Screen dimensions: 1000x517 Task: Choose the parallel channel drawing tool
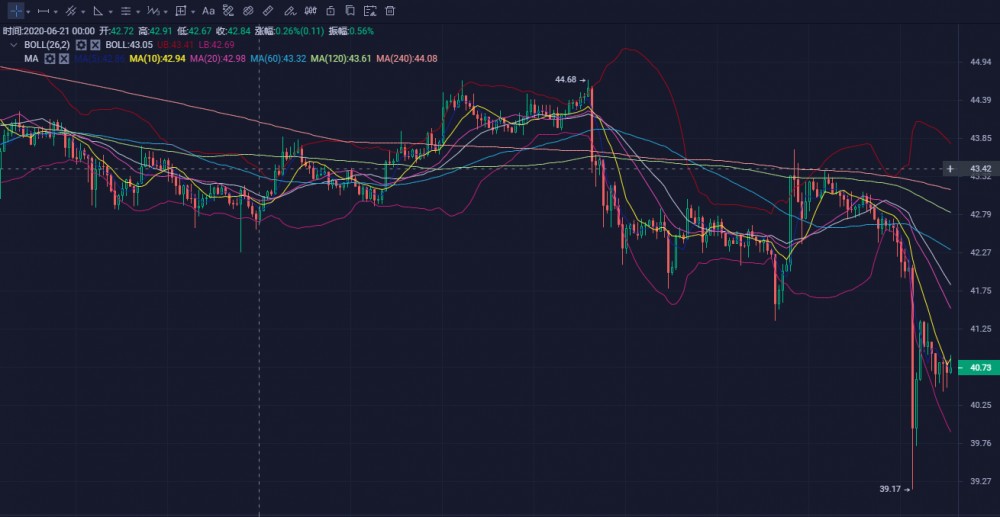(70, 11)
